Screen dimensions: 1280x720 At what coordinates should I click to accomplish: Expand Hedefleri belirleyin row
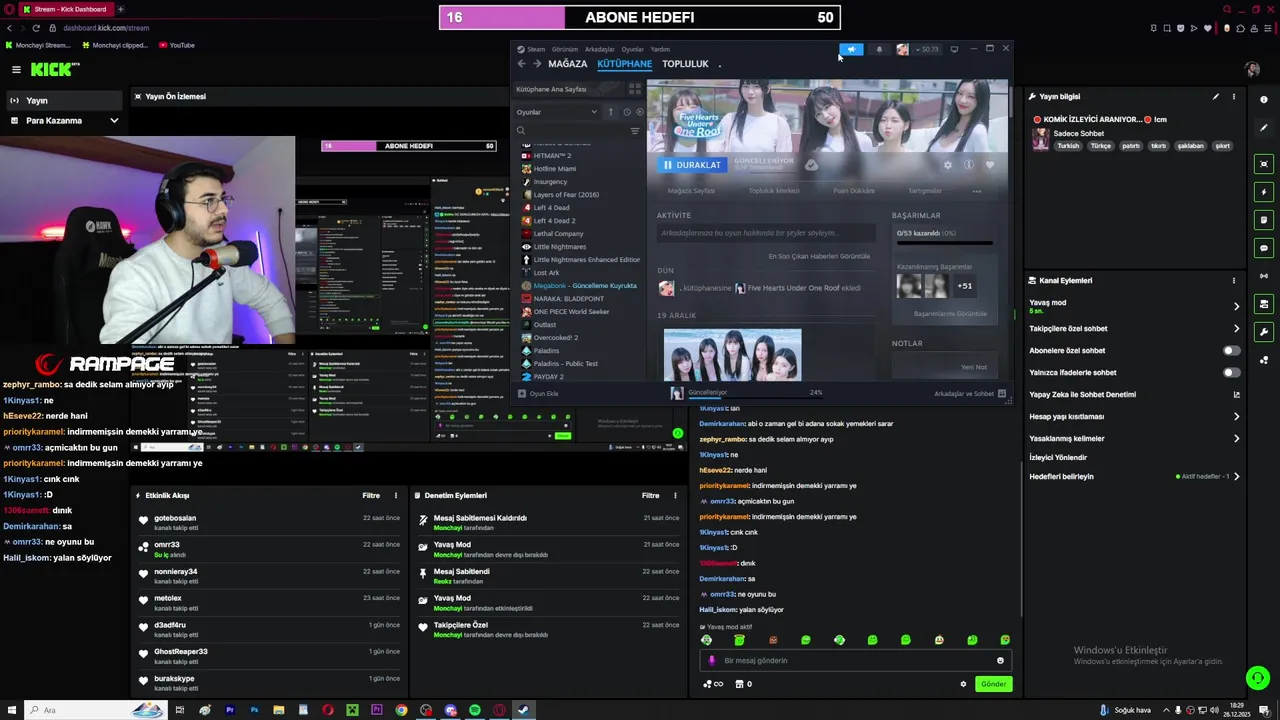click(1236, 477)
